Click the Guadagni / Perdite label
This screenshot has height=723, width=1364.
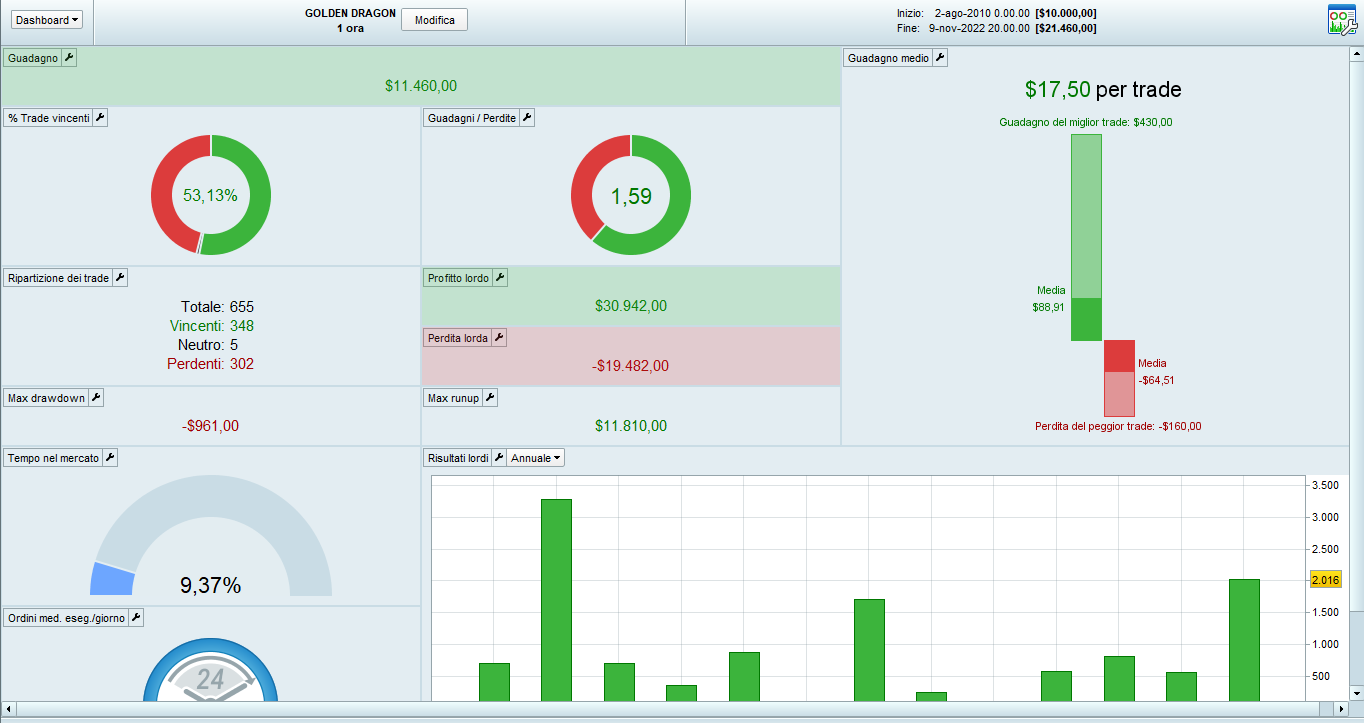472,118
